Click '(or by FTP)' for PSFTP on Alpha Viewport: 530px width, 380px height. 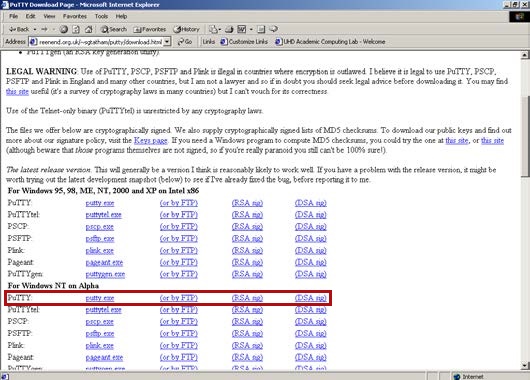click(179, 334)
